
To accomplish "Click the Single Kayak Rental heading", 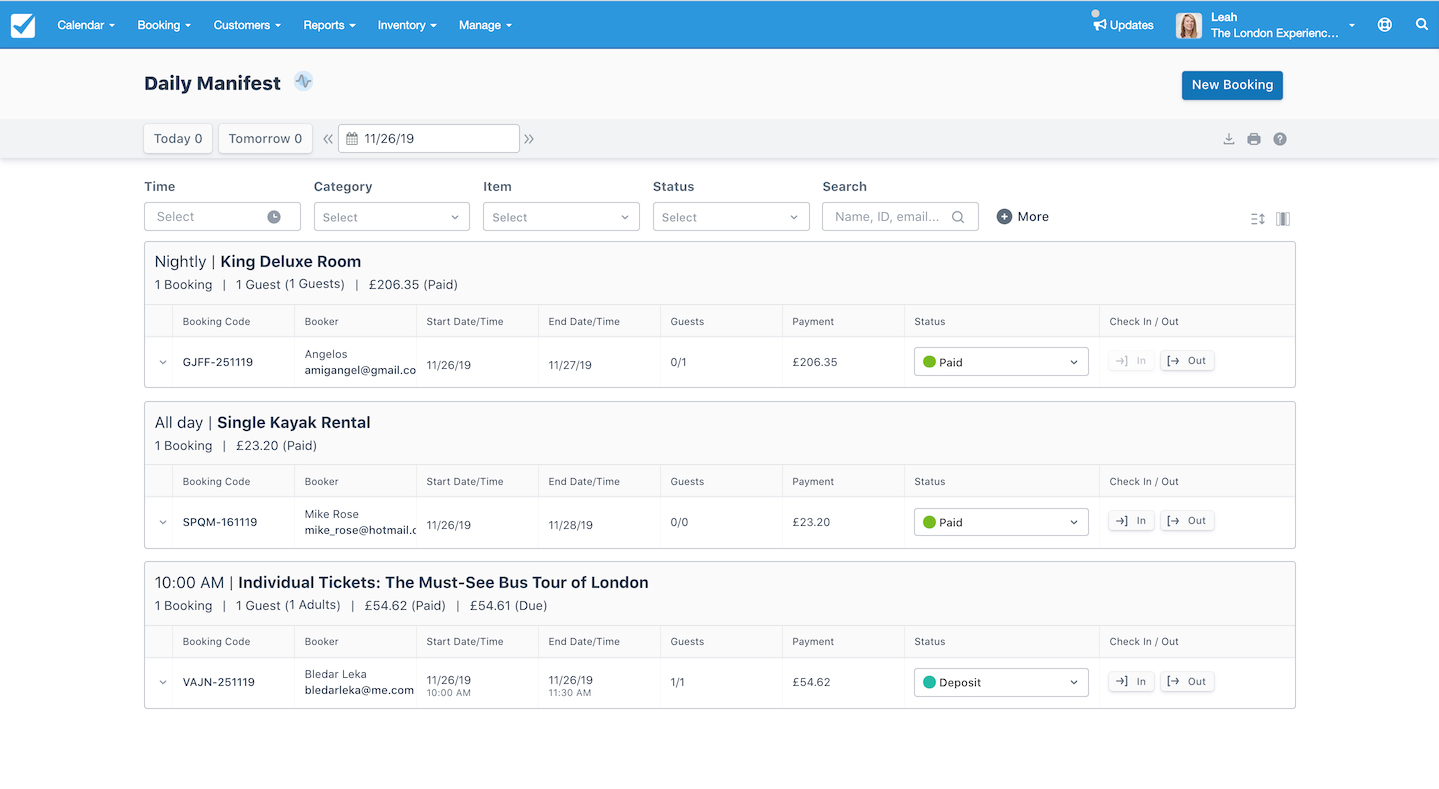I will pos(294,422).
